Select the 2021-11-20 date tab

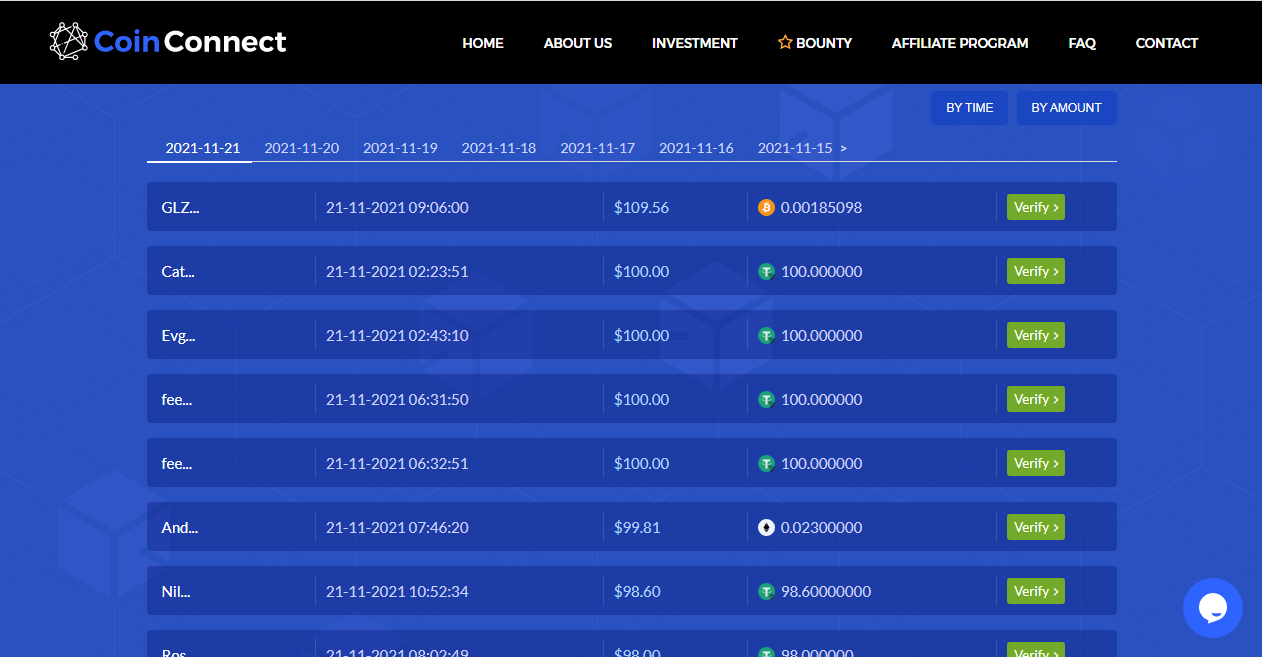302,148
